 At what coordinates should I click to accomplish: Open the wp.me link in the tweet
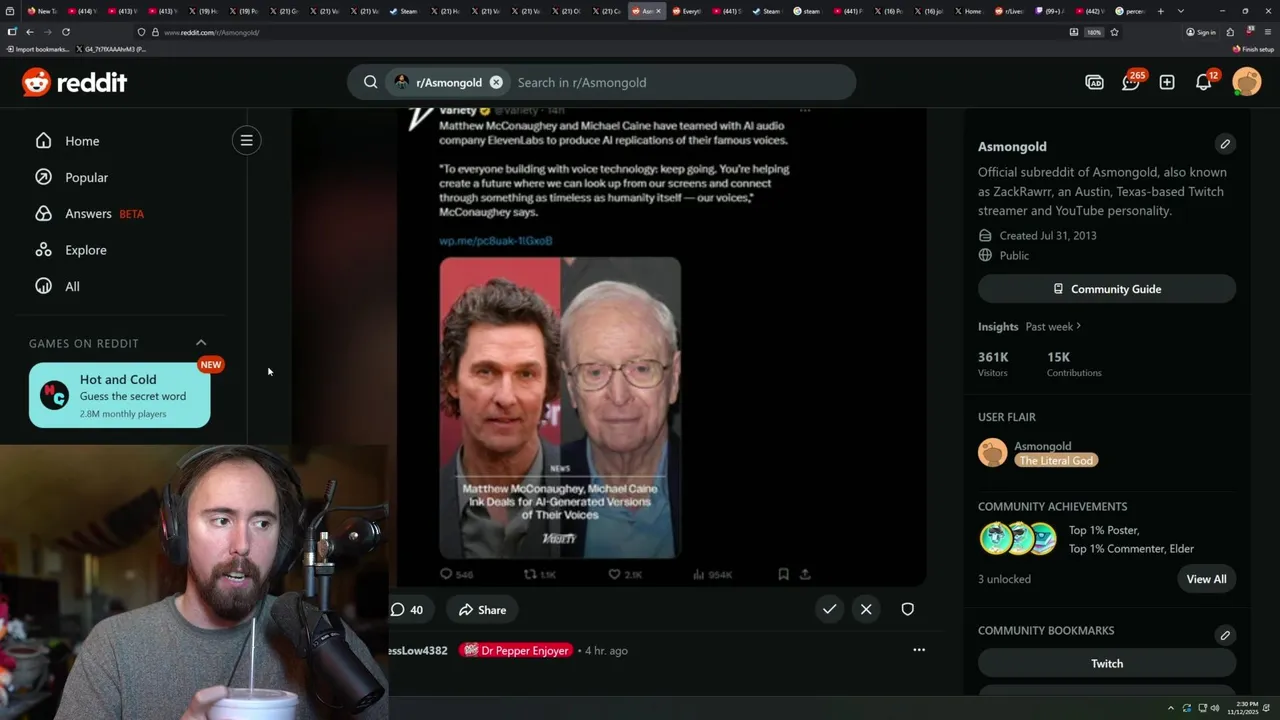496,240
